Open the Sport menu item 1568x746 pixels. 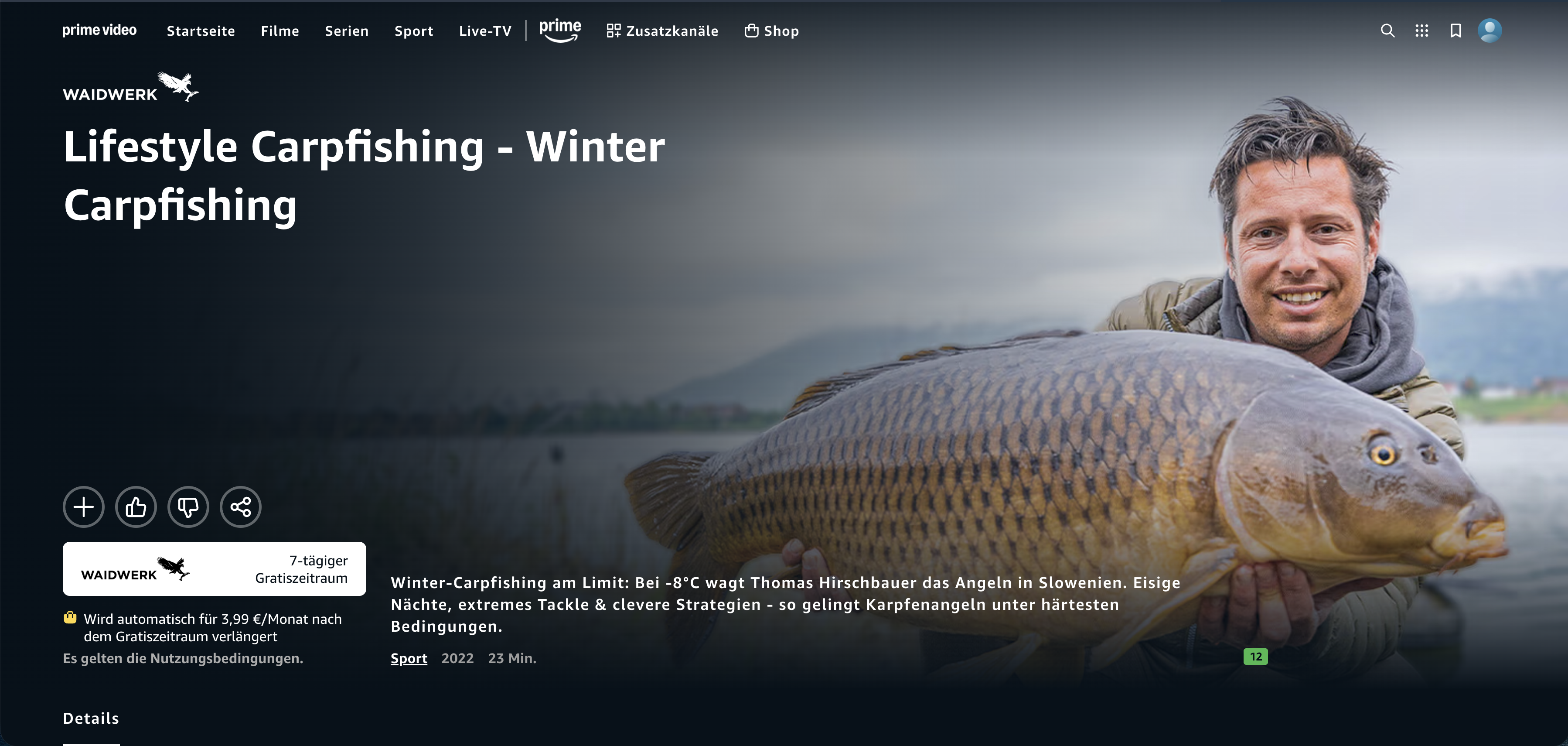click(414, 31)
